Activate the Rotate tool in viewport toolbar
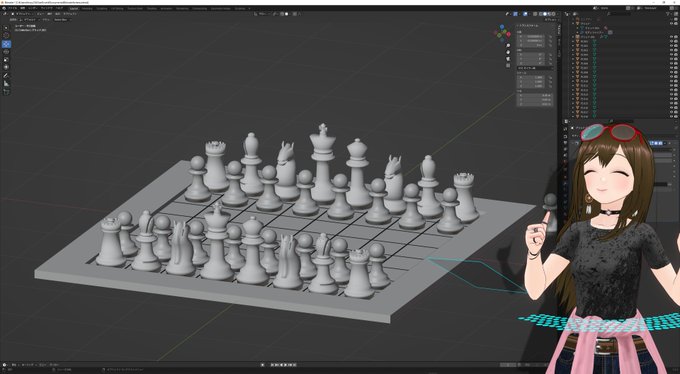This screenshot has width=680, height=374. coord(6,52)
